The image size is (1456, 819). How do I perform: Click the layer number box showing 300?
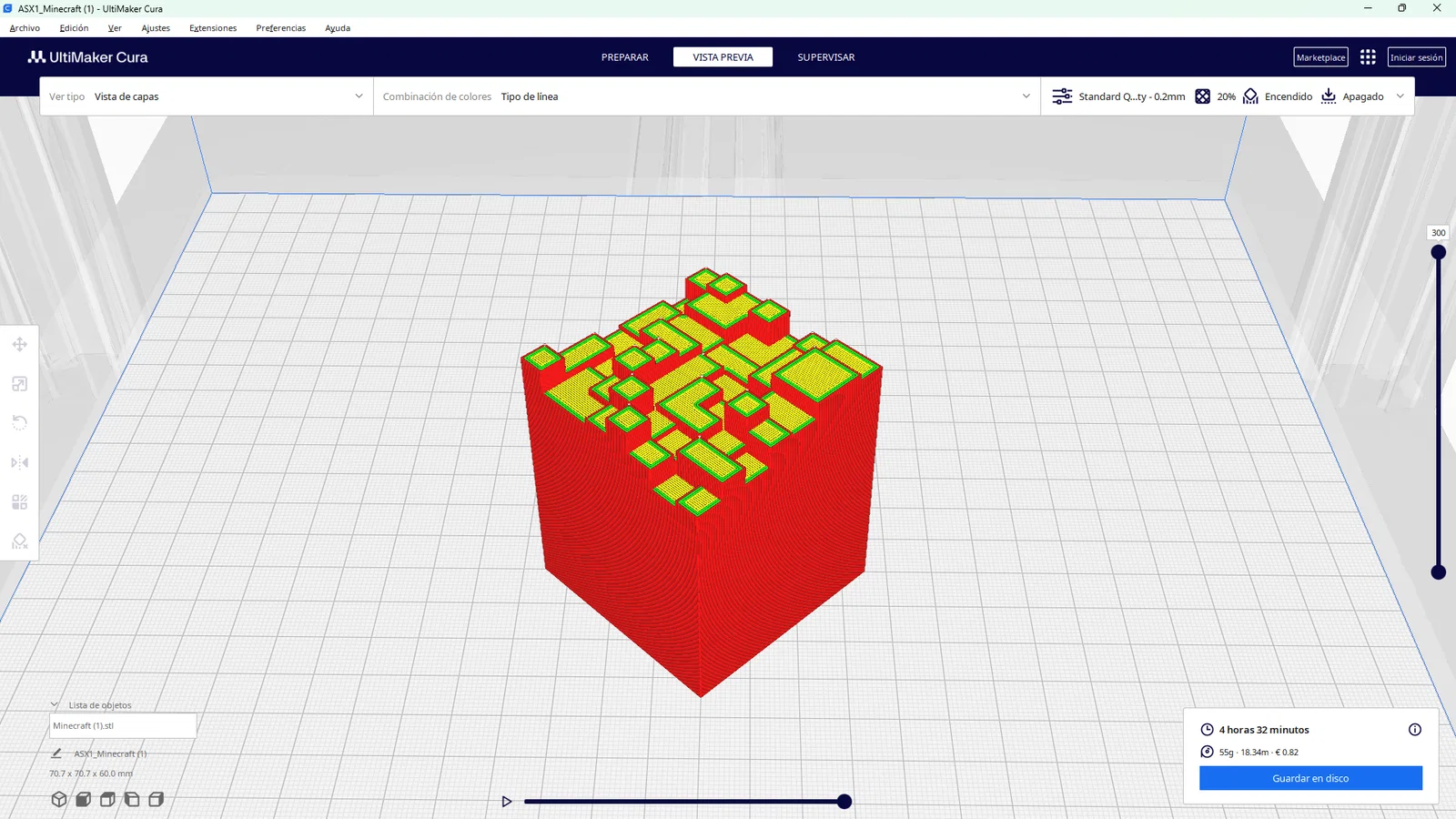(x=1439, y=233)
